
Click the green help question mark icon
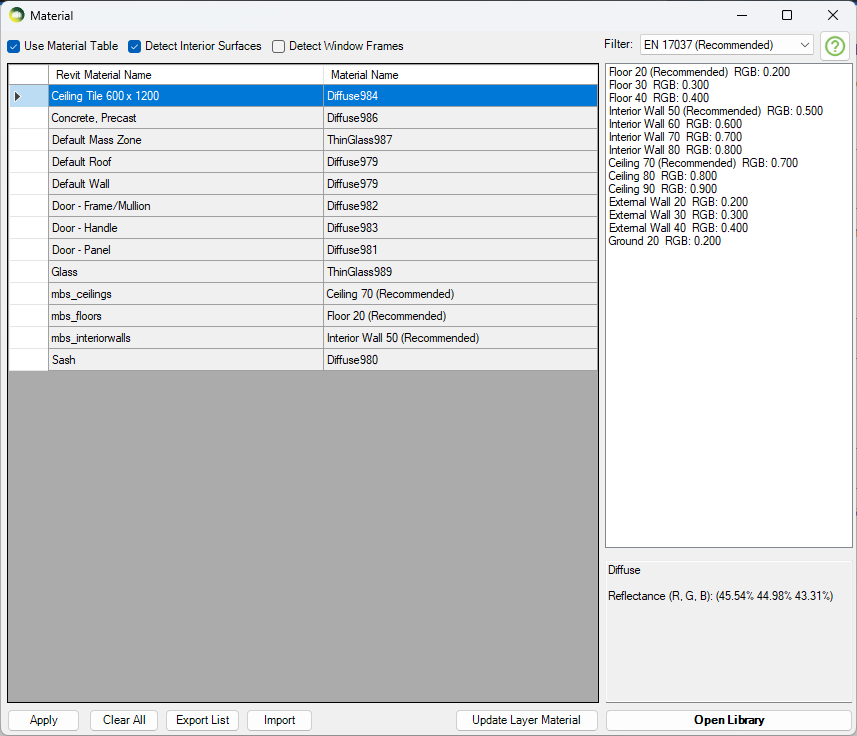pos(835,46)
